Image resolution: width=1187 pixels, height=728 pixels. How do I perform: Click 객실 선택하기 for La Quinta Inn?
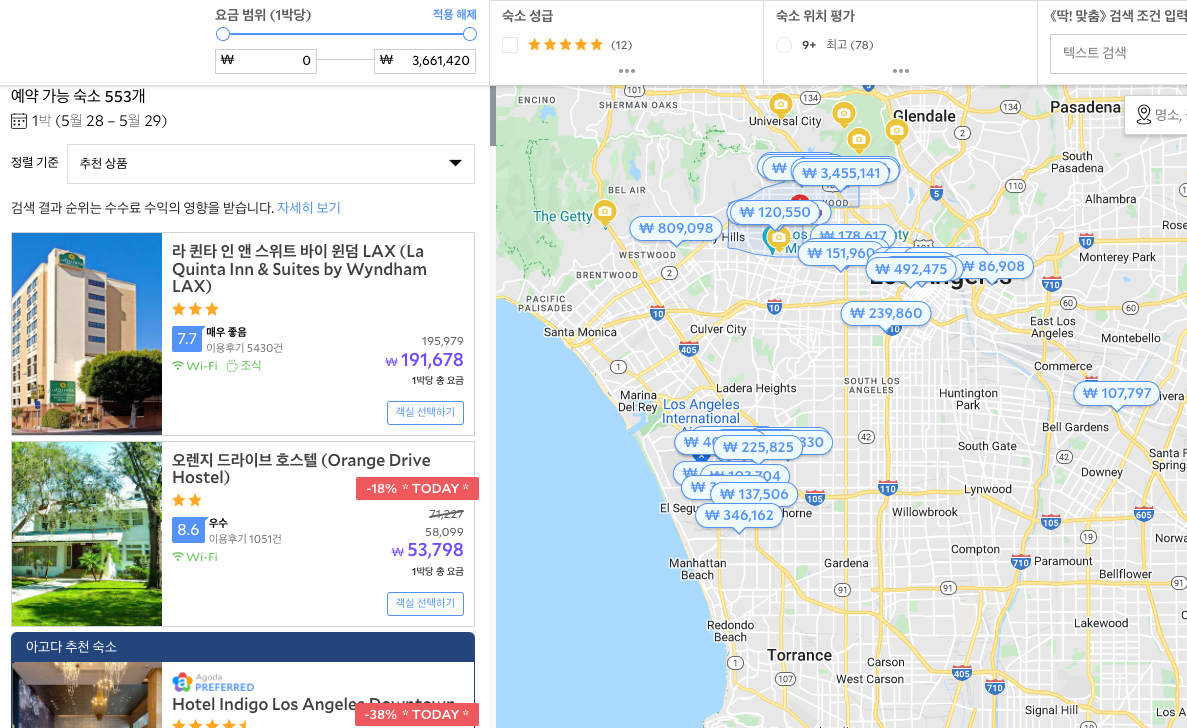click(425, 412)
